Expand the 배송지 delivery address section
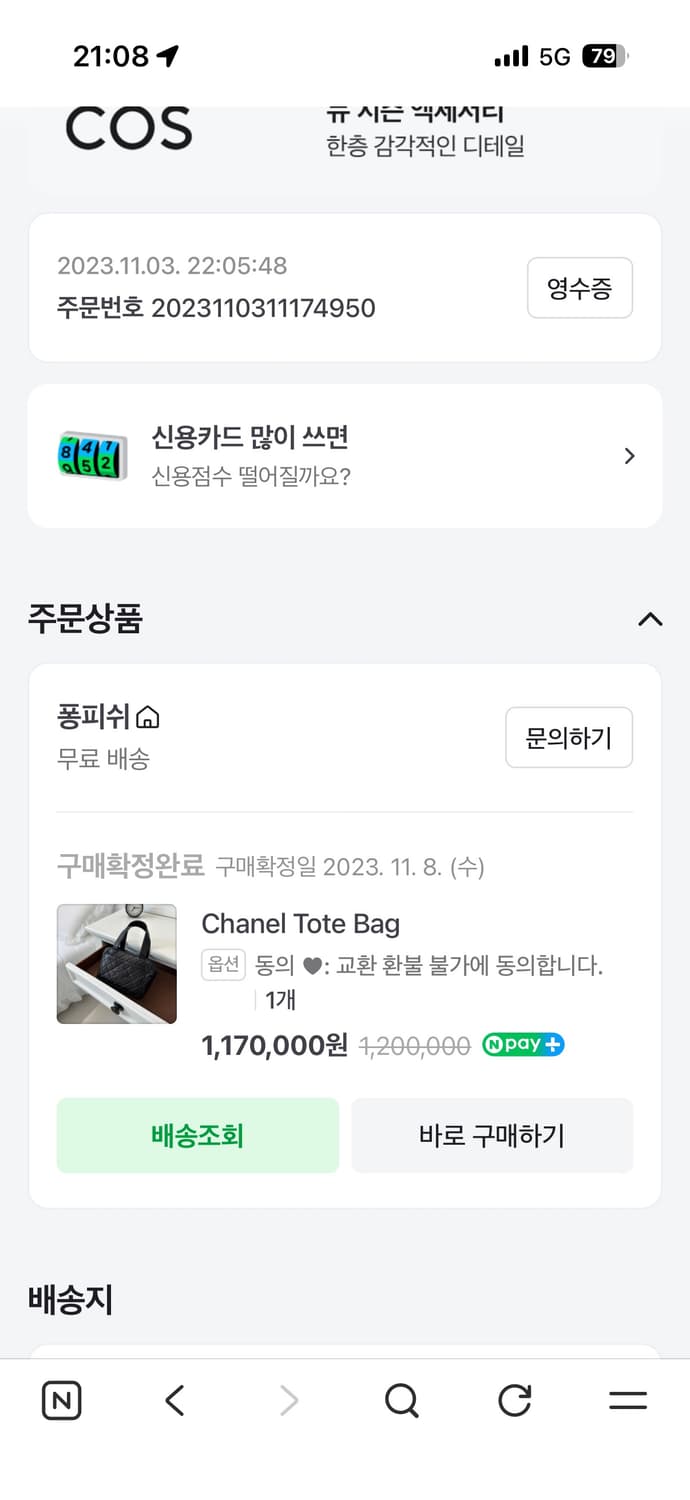 click(x=70, y=1297)
